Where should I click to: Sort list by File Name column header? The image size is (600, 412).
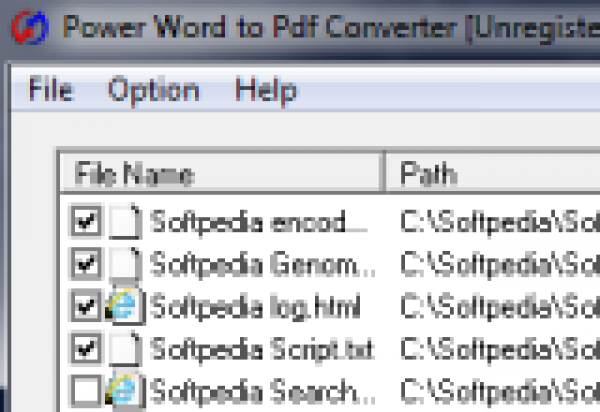[220, 174]
